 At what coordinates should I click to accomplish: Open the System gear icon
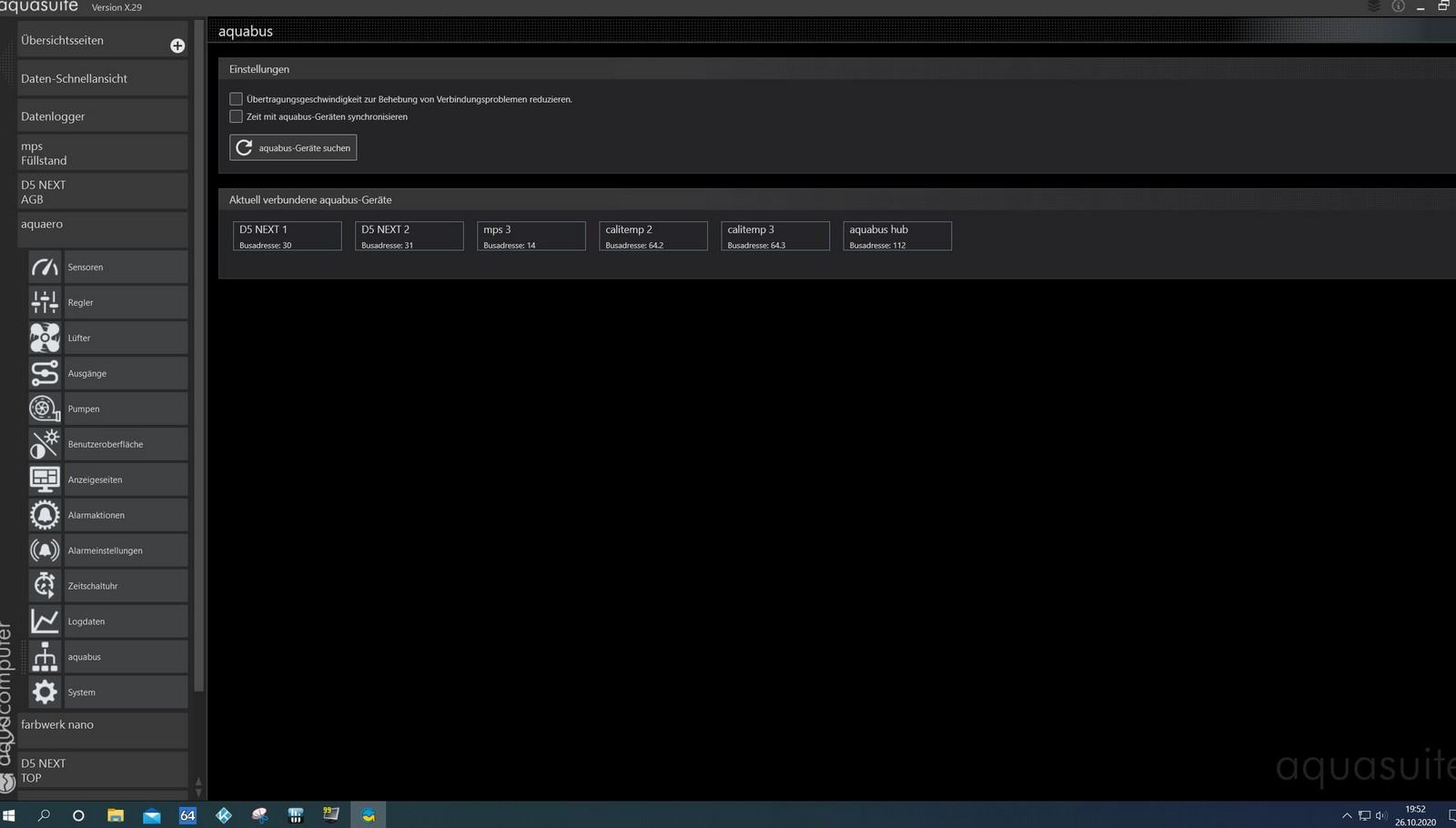[x=45, y=692]
